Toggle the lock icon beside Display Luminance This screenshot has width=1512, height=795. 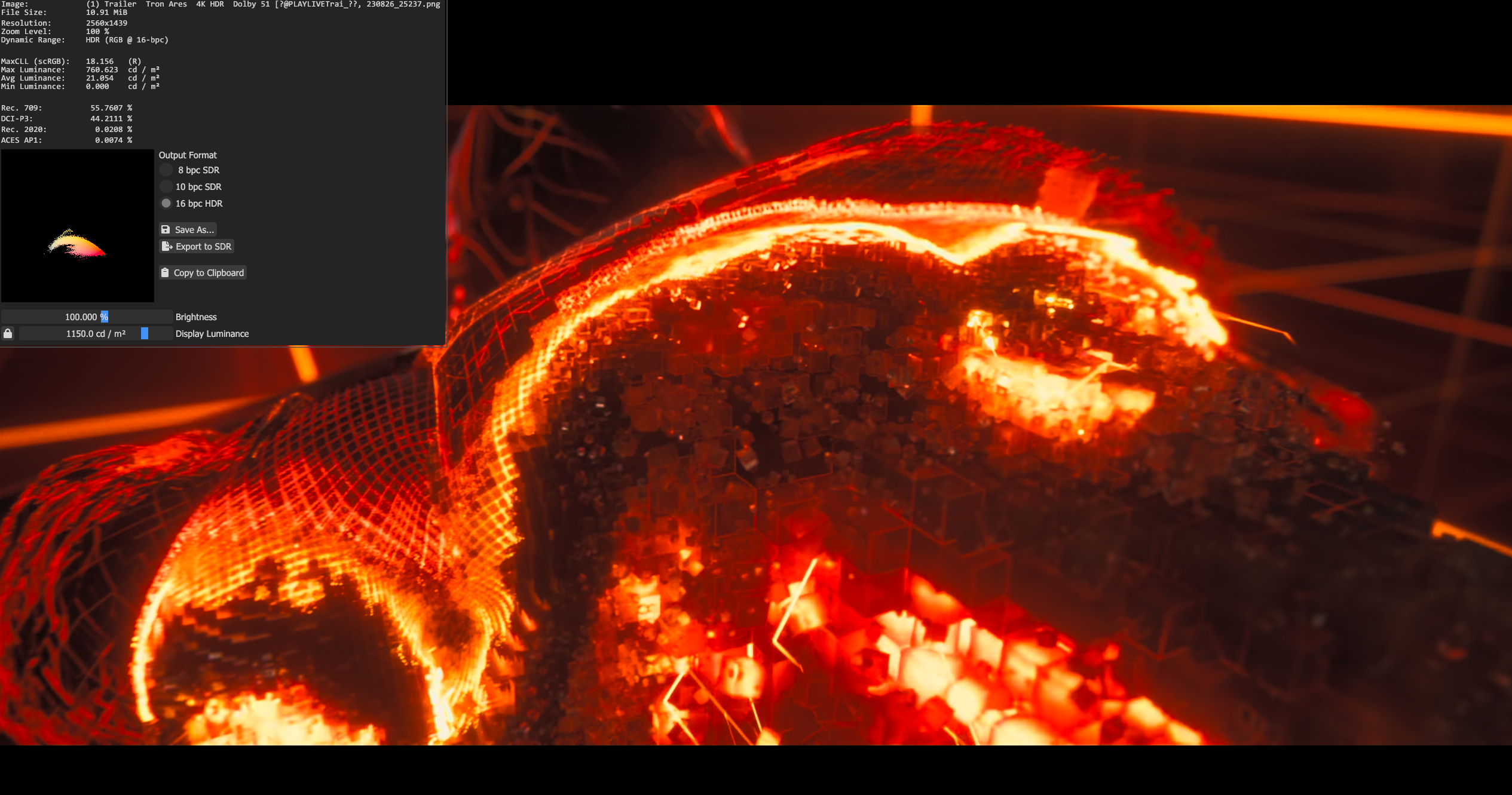point(8,333)
